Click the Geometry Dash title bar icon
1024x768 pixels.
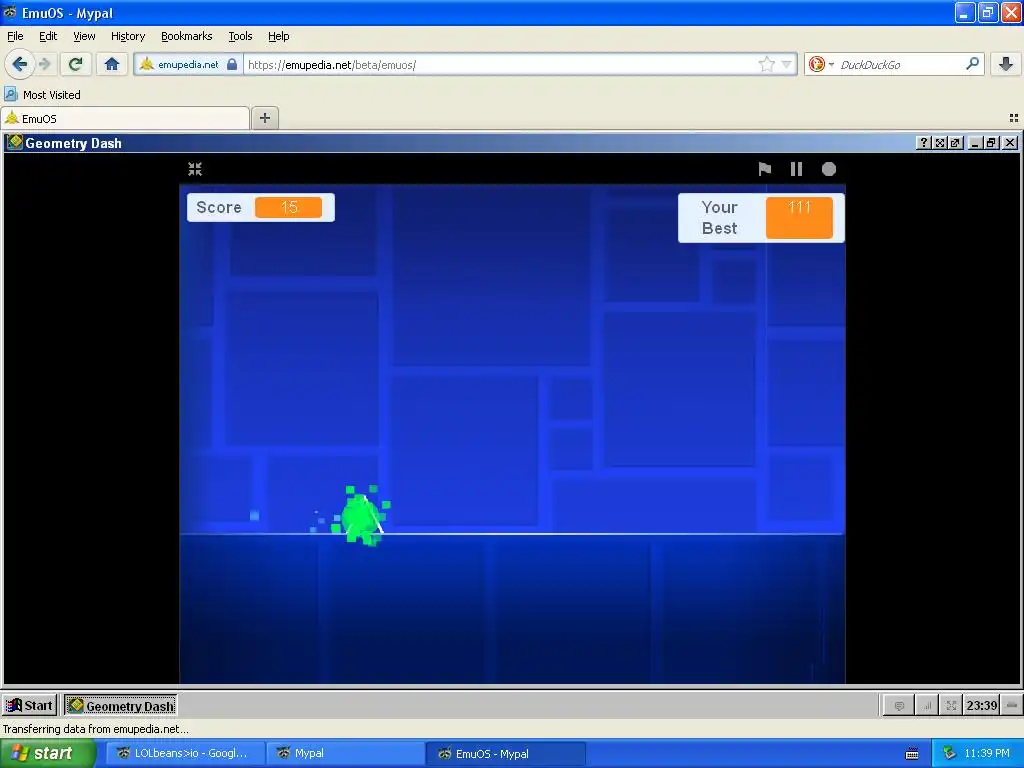[x=14, y=142]
